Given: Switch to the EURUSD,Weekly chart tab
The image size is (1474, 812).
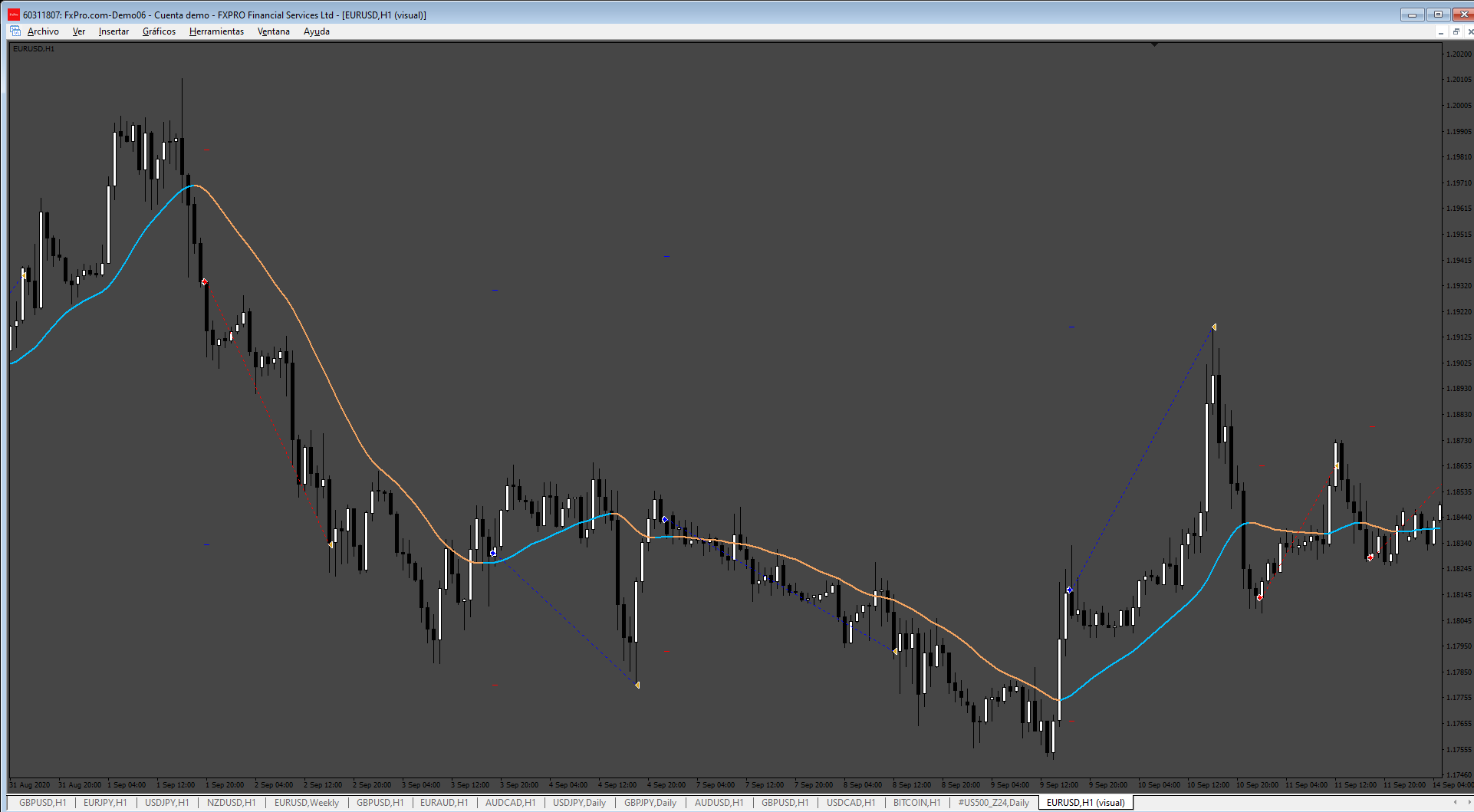Looking at the screenshot, I should (307, 803).
